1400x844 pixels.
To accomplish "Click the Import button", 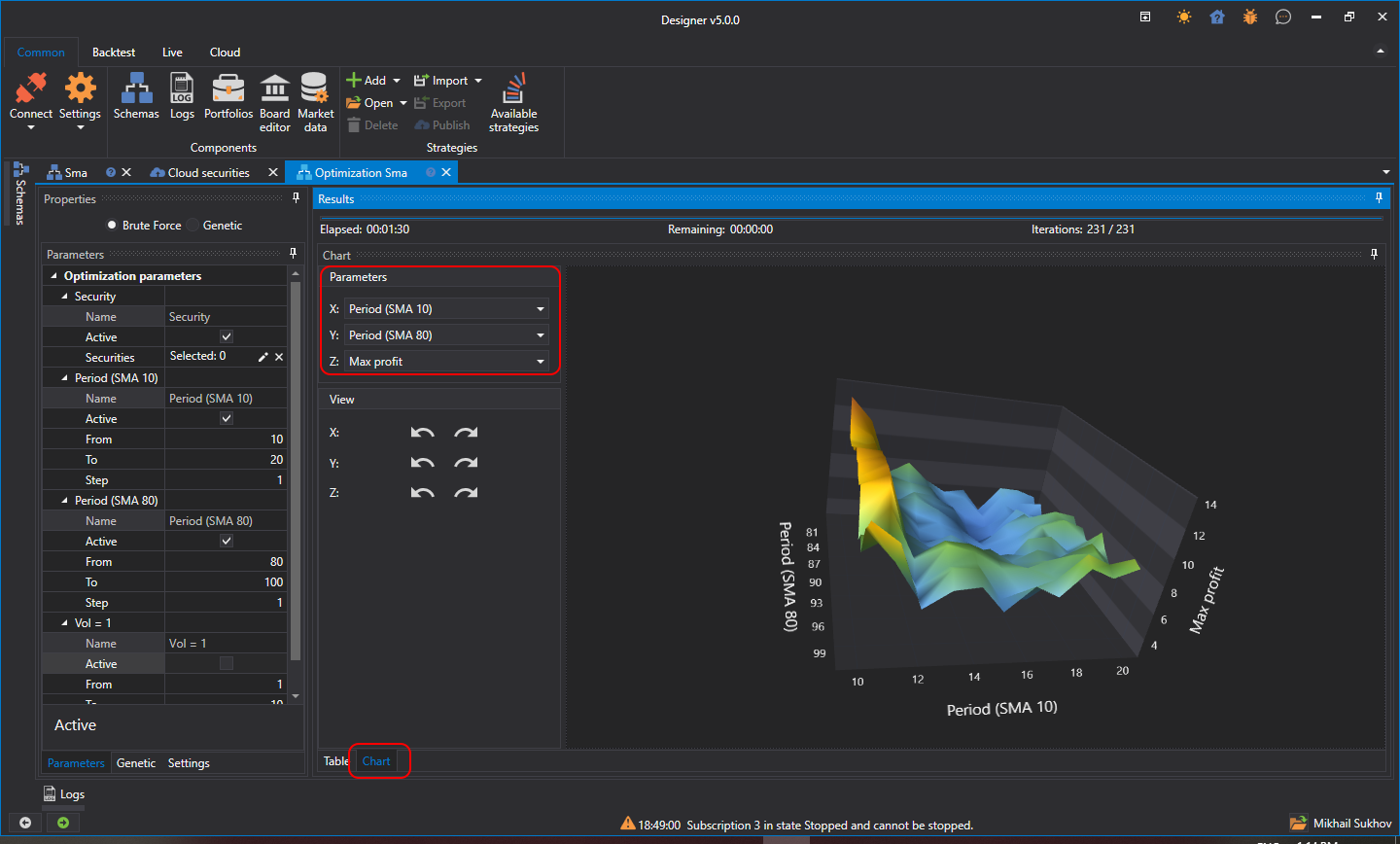I will tap(448, 81).
